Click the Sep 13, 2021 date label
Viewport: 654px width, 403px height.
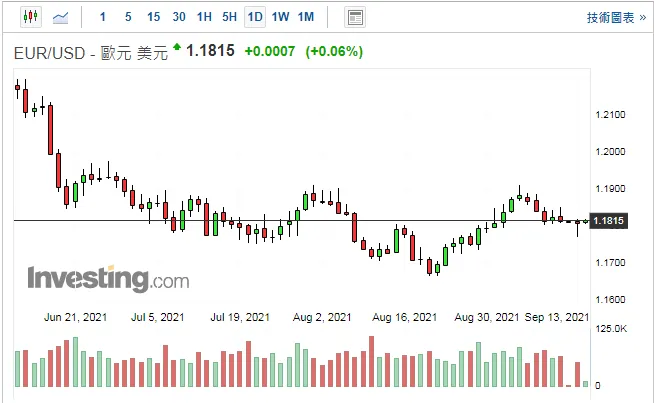click(x=557, y=317)
